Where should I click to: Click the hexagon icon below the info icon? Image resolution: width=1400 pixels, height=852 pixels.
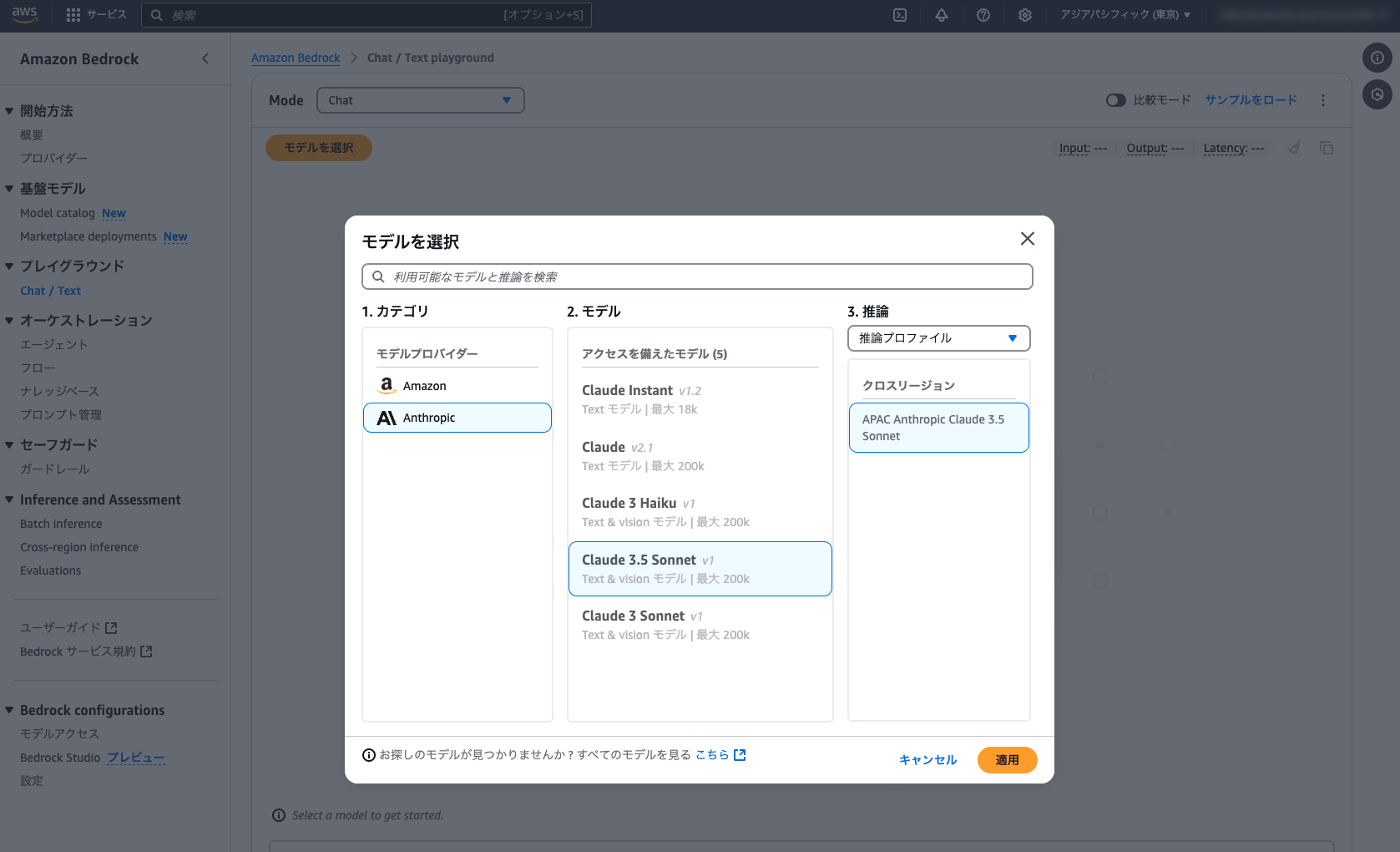[1377, 94]
